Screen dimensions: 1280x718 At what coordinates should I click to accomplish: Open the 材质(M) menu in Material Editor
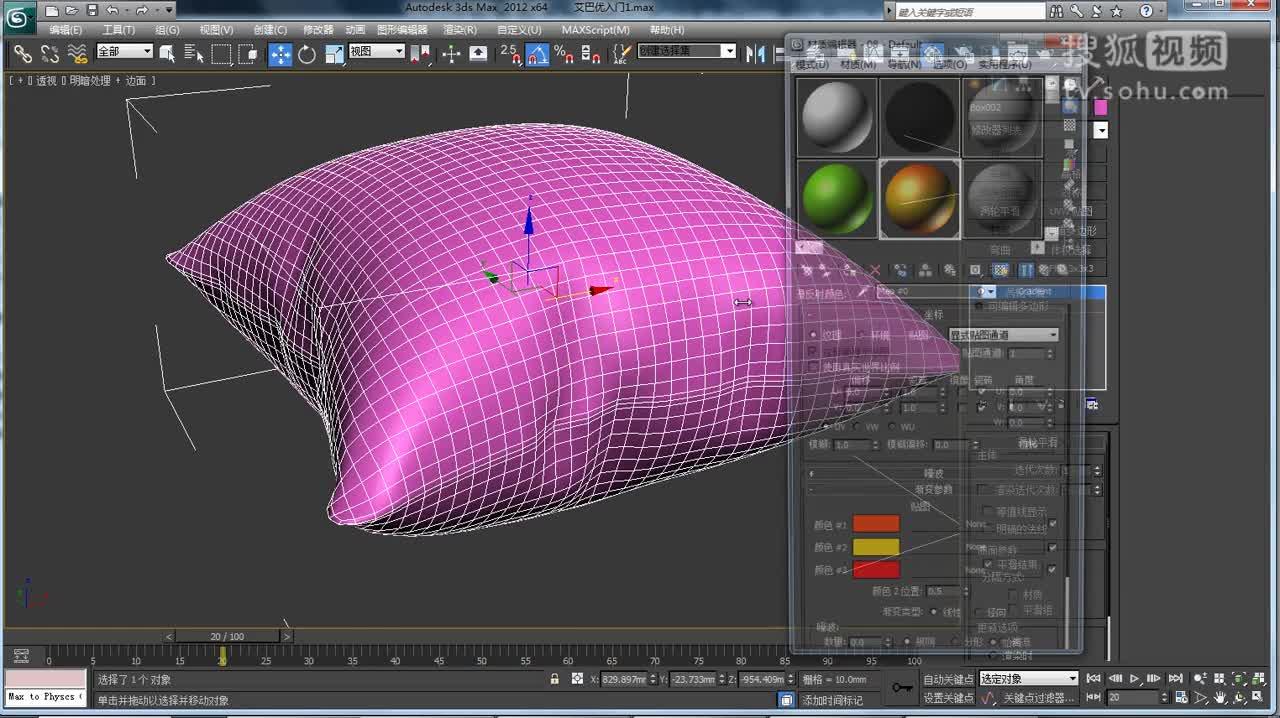click(x=857, y=63)
